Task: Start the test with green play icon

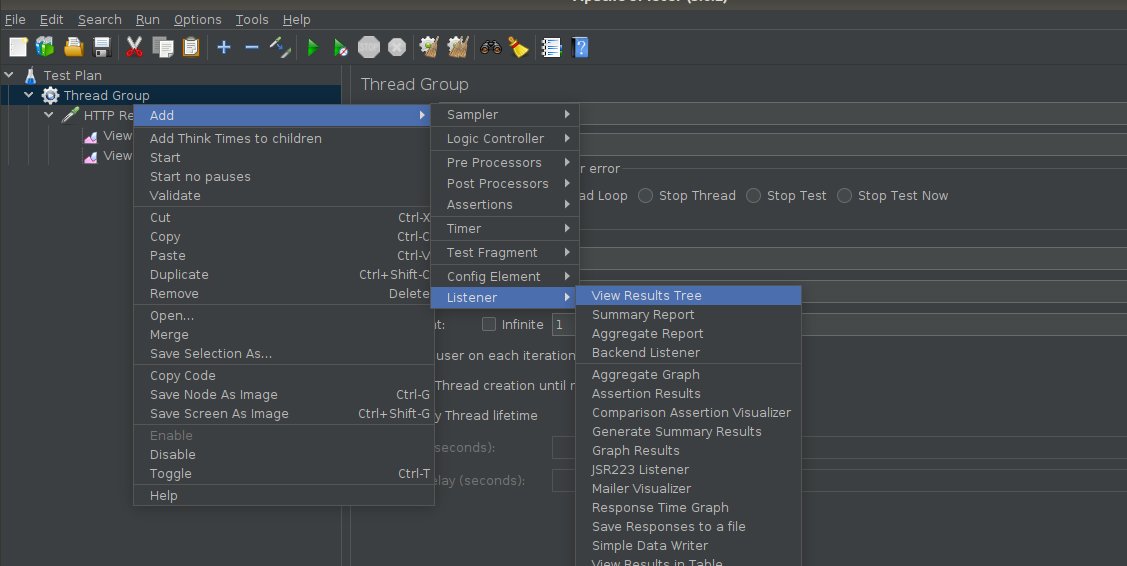Action: (313, 47)
